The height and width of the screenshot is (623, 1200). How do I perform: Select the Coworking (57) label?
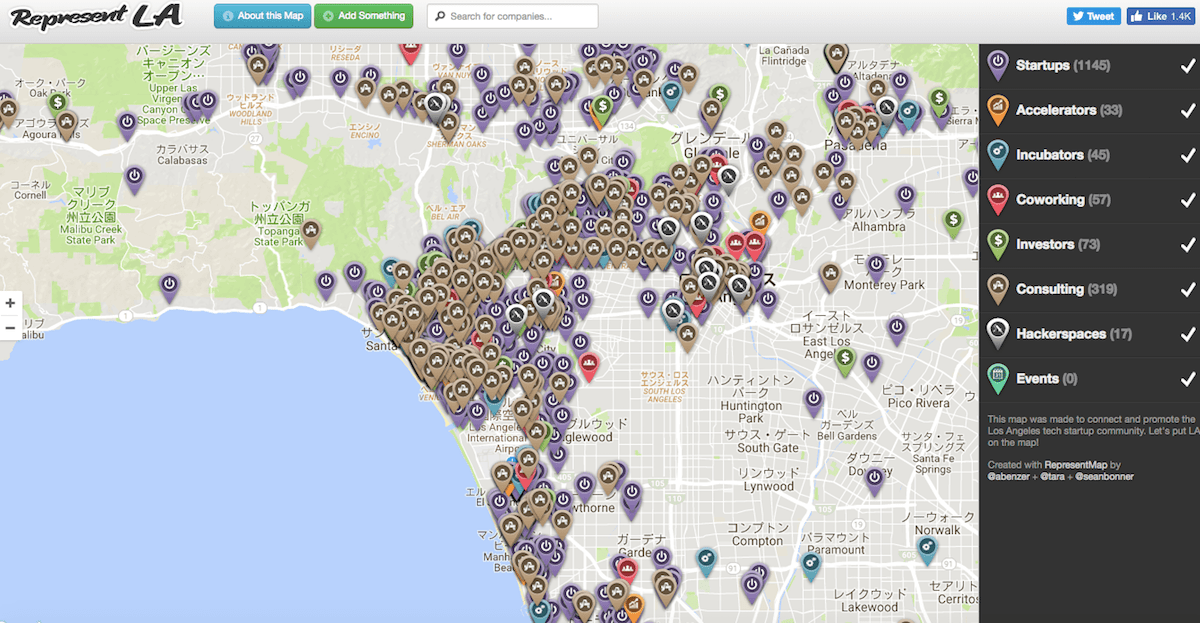pos(1063,200)
